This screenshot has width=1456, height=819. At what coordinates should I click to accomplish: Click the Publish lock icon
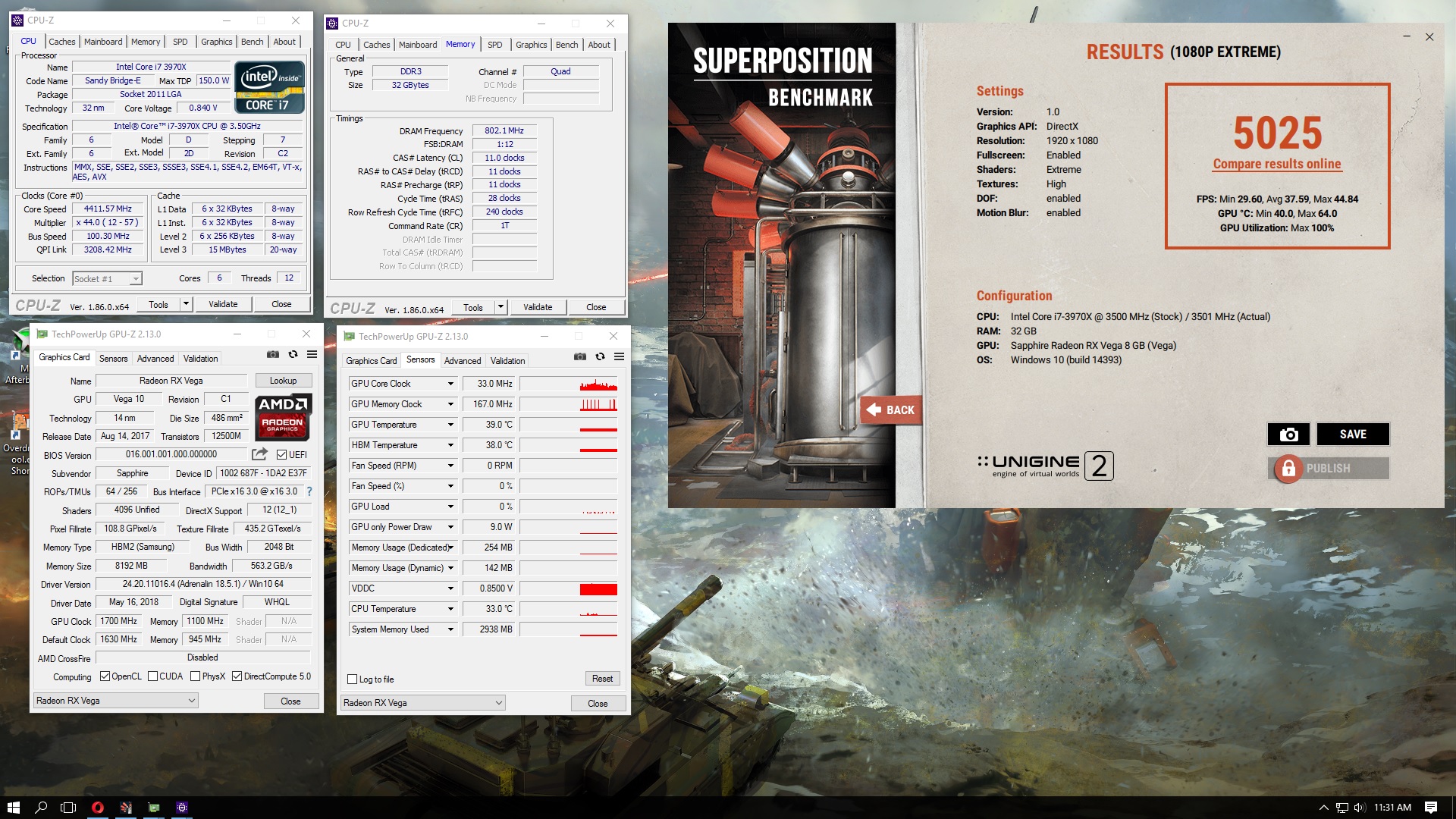click(x=1288, y=469)
